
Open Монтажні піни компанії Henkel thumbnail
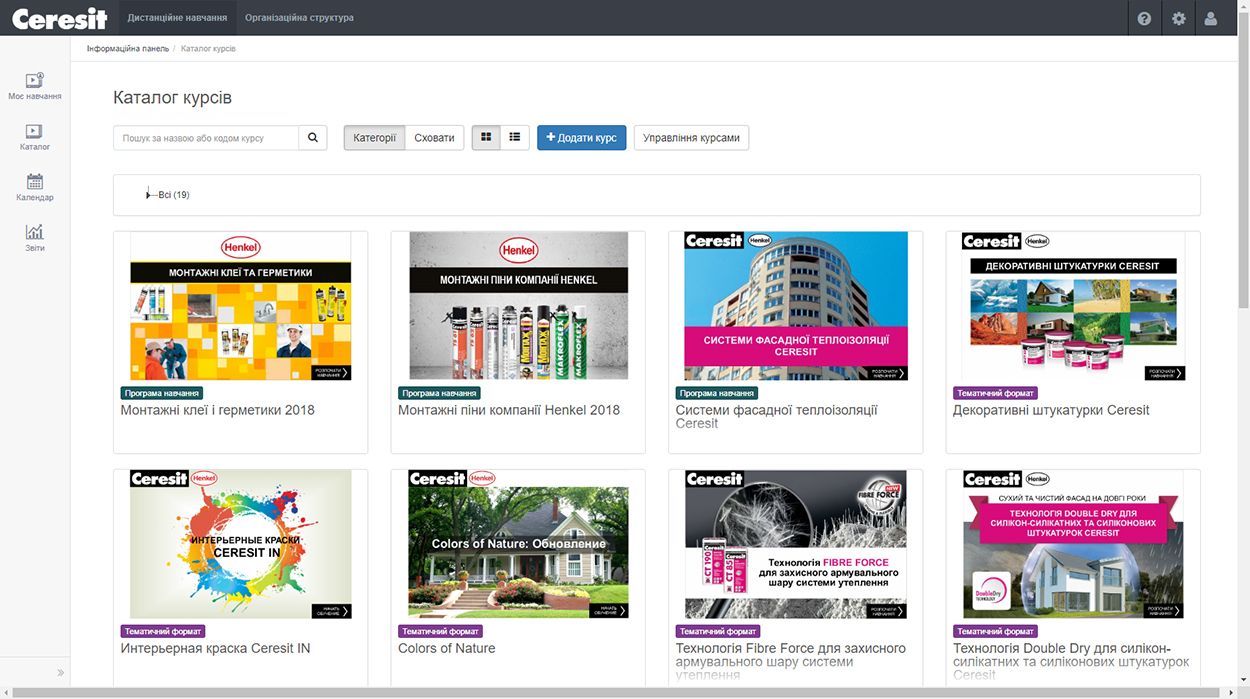point(518,306)
